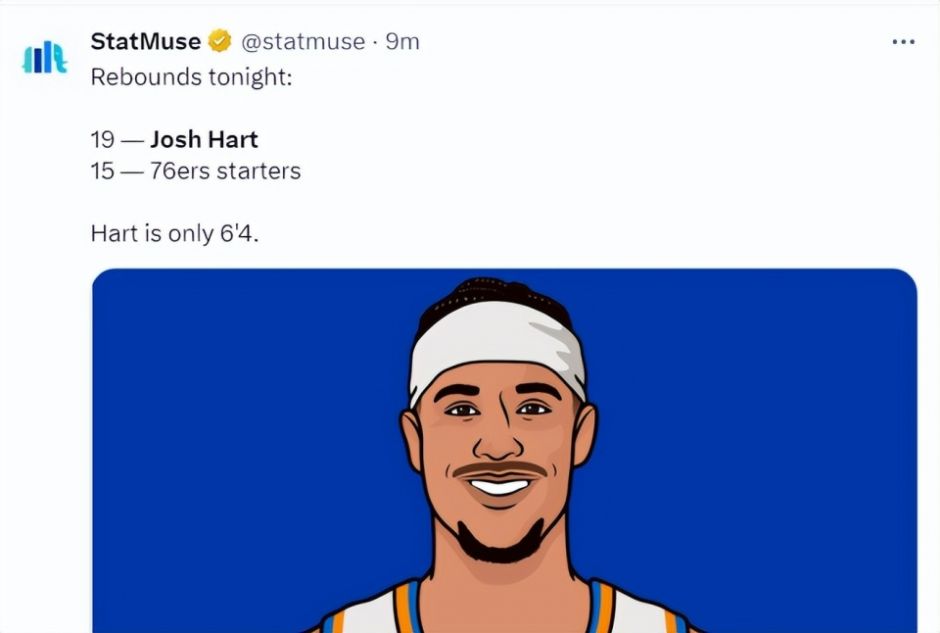The height and width of the screenshot is (633, 940).
Task: Open the tweet via the 9m timestamp
Action: click(402, 41)
